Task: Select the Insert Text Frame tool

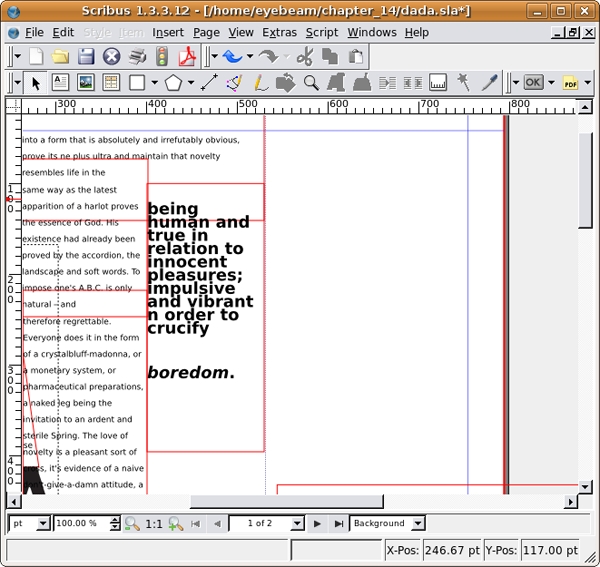Action: tap(60, 83)
